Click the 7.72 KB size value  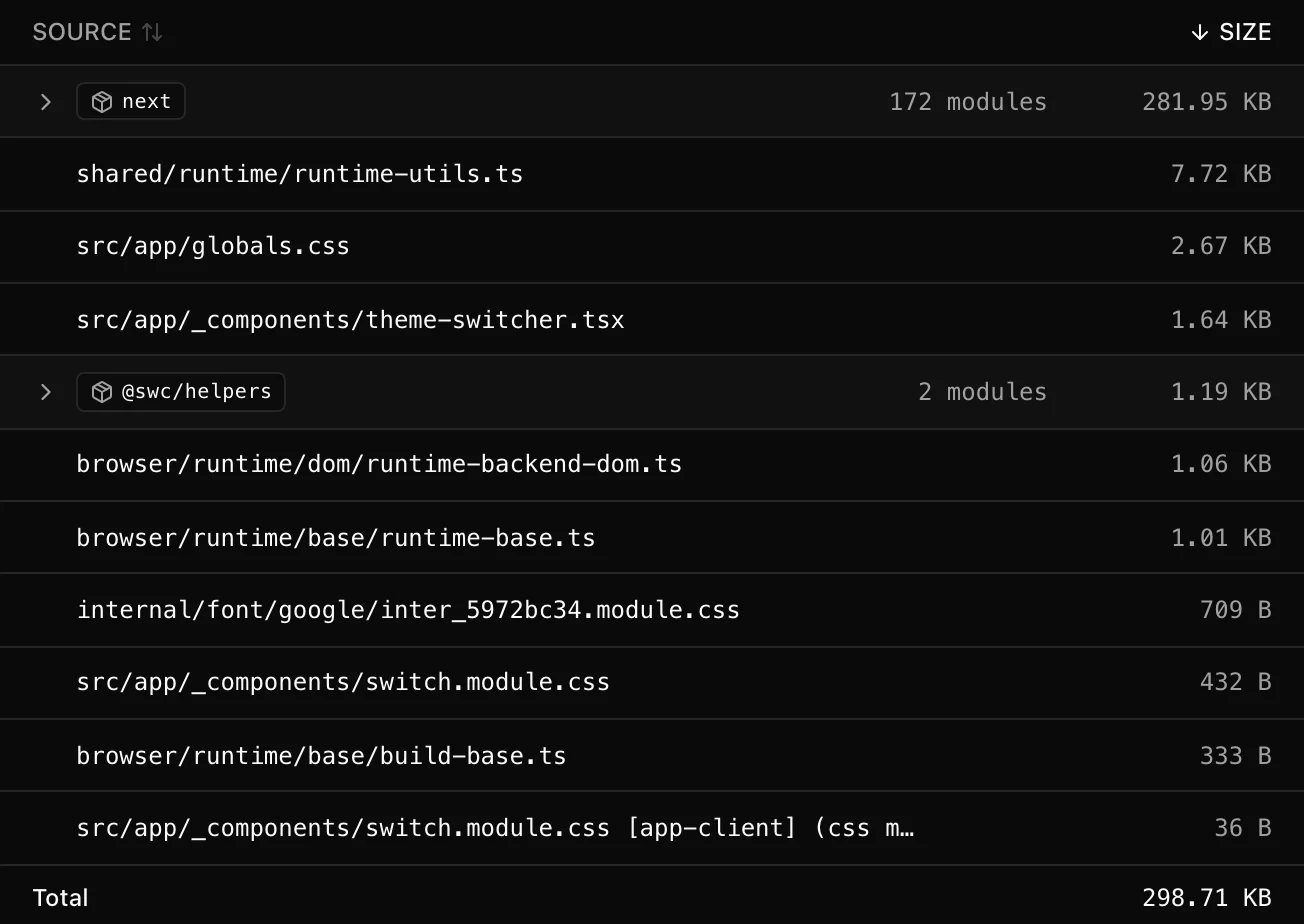click(x=1221, y=174)
